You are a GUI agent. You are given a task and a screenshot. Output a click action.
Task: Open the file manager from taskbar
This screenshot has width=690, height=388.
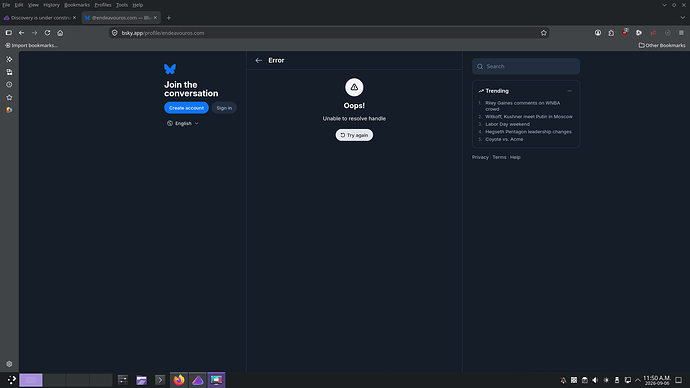pos(141,380)
